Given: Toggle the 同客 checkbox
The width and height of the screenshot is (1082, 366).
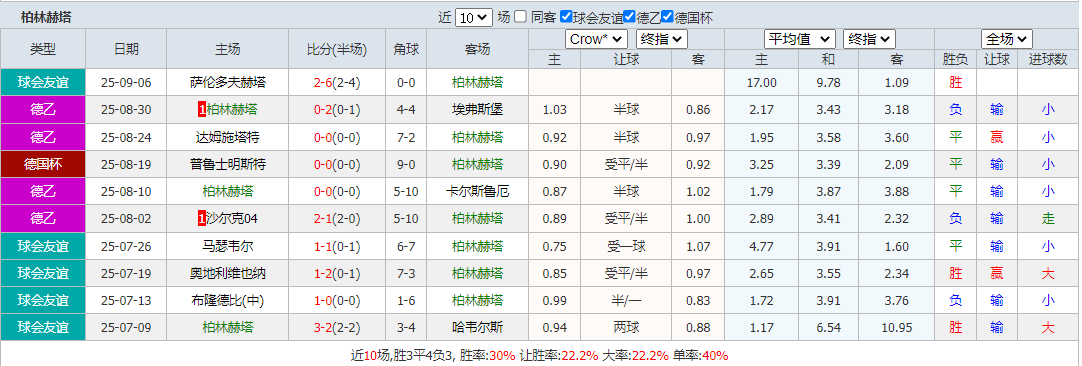Looking at the screenshot, I should 520,17.
